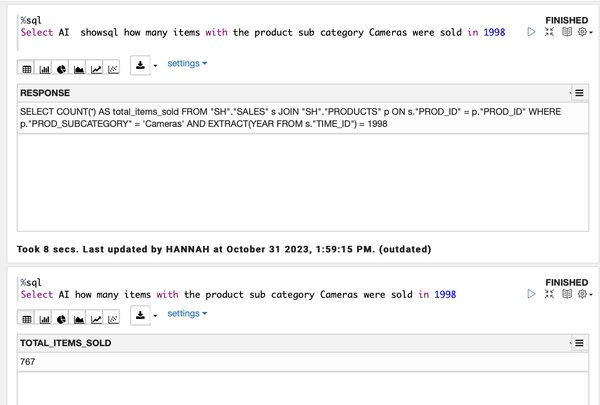Toggle output visibility for the first paragraph
600x405 pixels.
[x=566, y=32]
